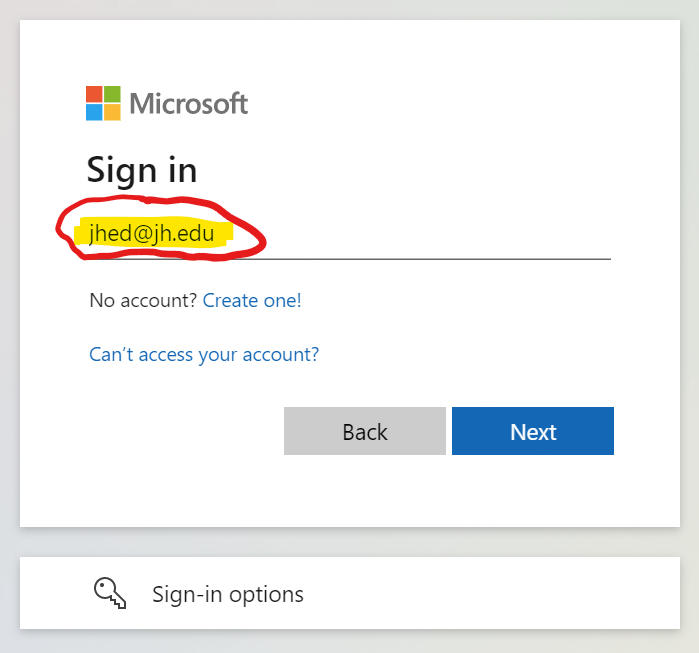The width and height of the screenshot is (699, 653).
Task: Click the No account? label
Action: 143,300
